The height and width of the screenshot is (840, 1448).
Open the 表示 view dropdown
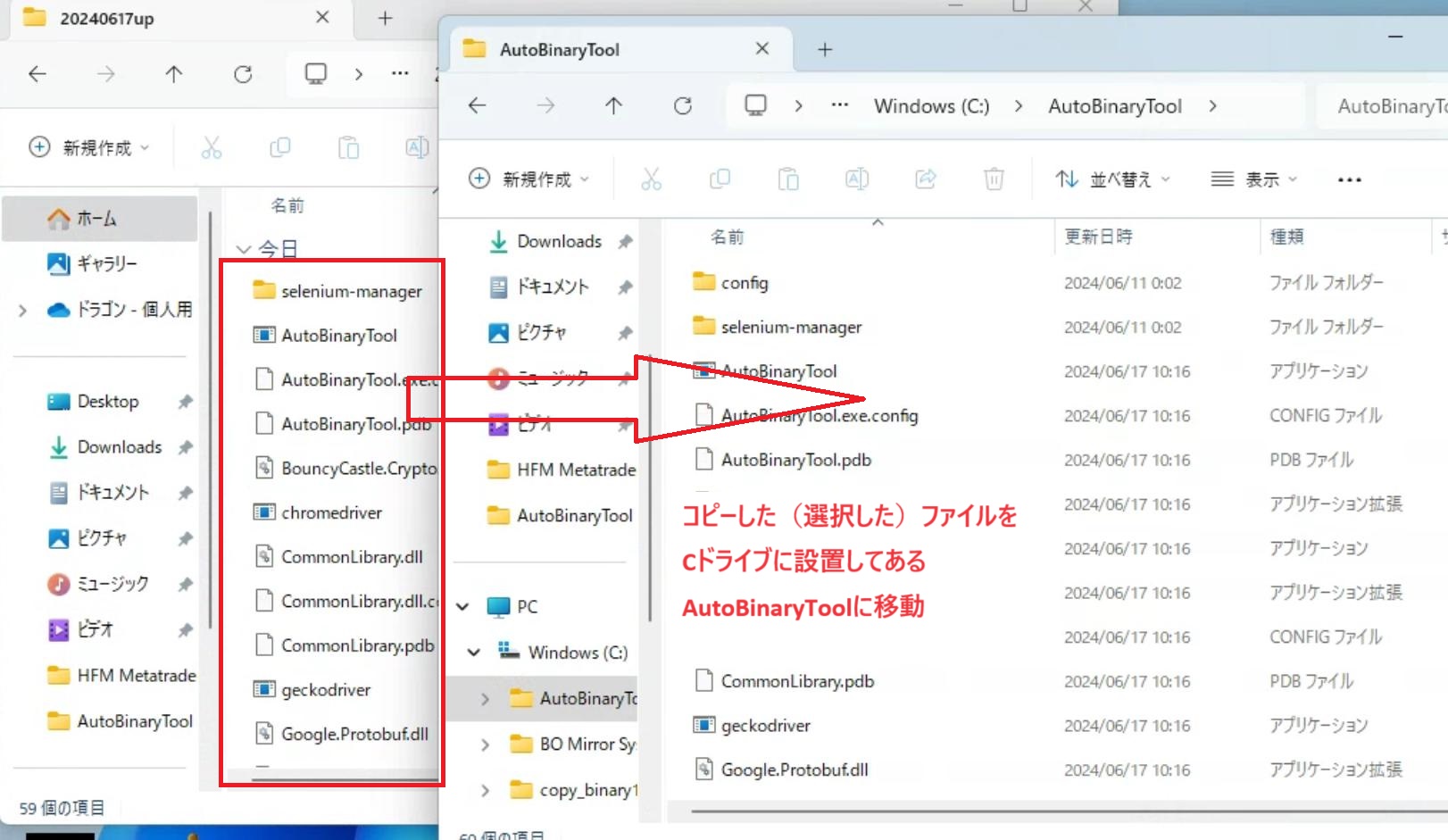click(x=1253, y=179)
